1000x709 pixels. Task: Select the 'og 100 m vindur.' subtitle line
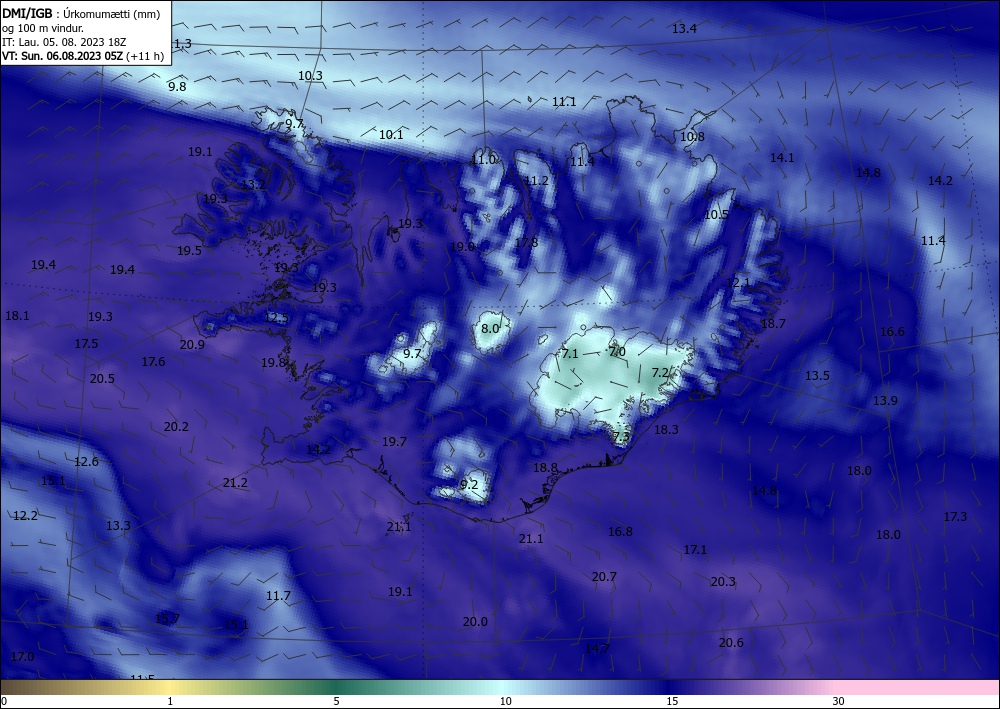coord(43,28)
